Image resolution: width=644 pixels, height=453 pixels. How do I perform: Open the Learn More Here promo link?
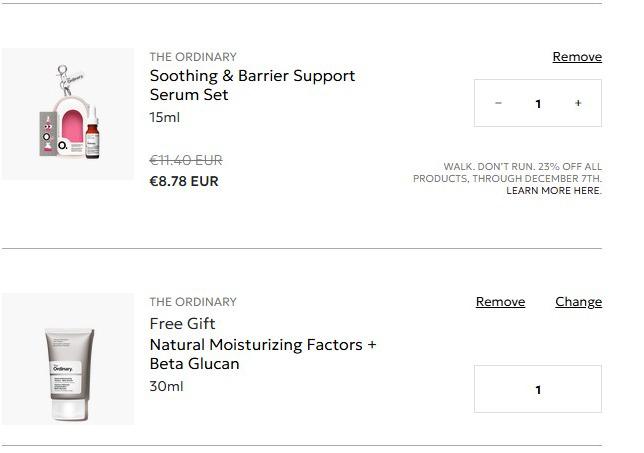554,191
